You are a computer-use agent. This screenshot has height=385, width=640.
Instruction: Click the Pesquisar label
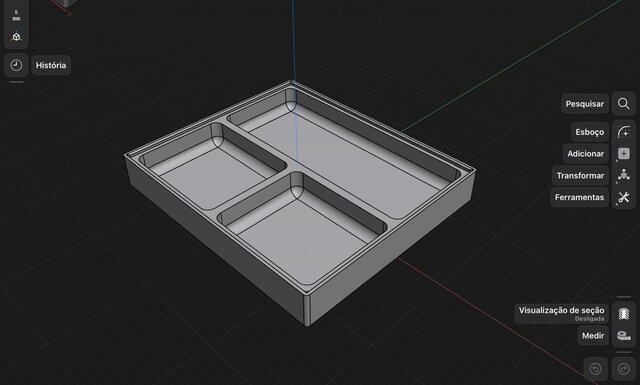pyautogui.click(x=585, y=104)
